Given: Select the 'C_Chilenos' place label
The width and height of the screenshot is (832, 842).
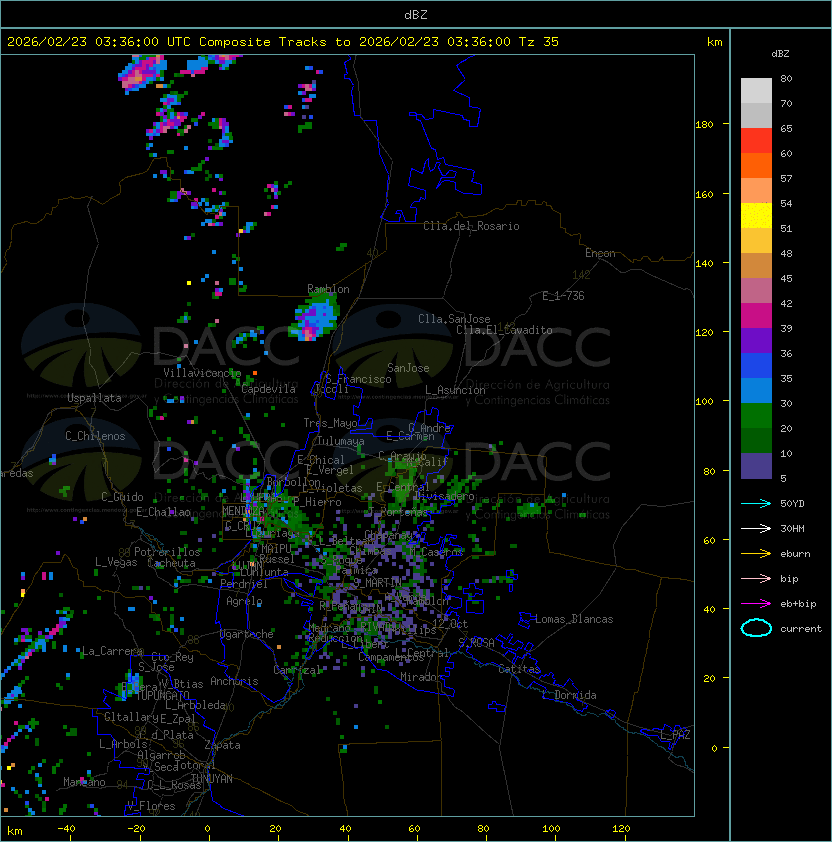Looking at the screenshot, I should coord(95,436).
